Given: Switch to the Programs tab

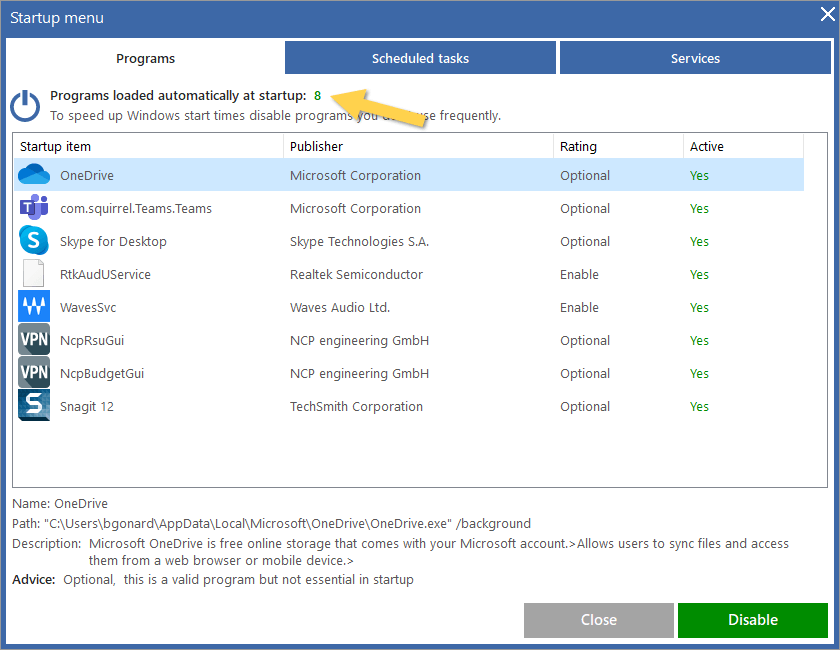Looking at the screenshot, I should 146,58.
